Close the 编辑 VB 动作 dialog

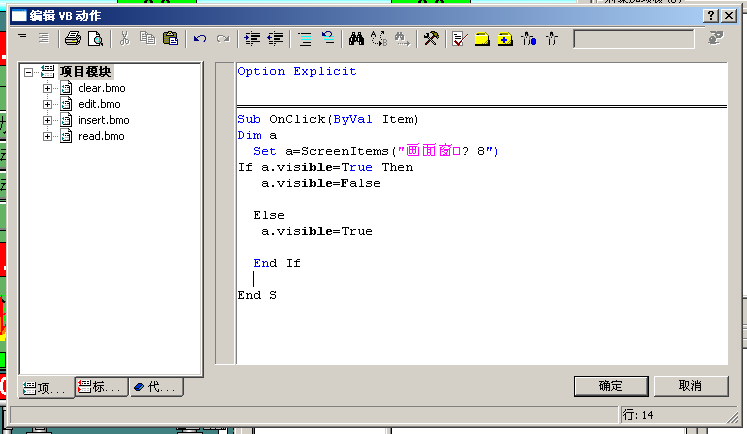[729, 16]
